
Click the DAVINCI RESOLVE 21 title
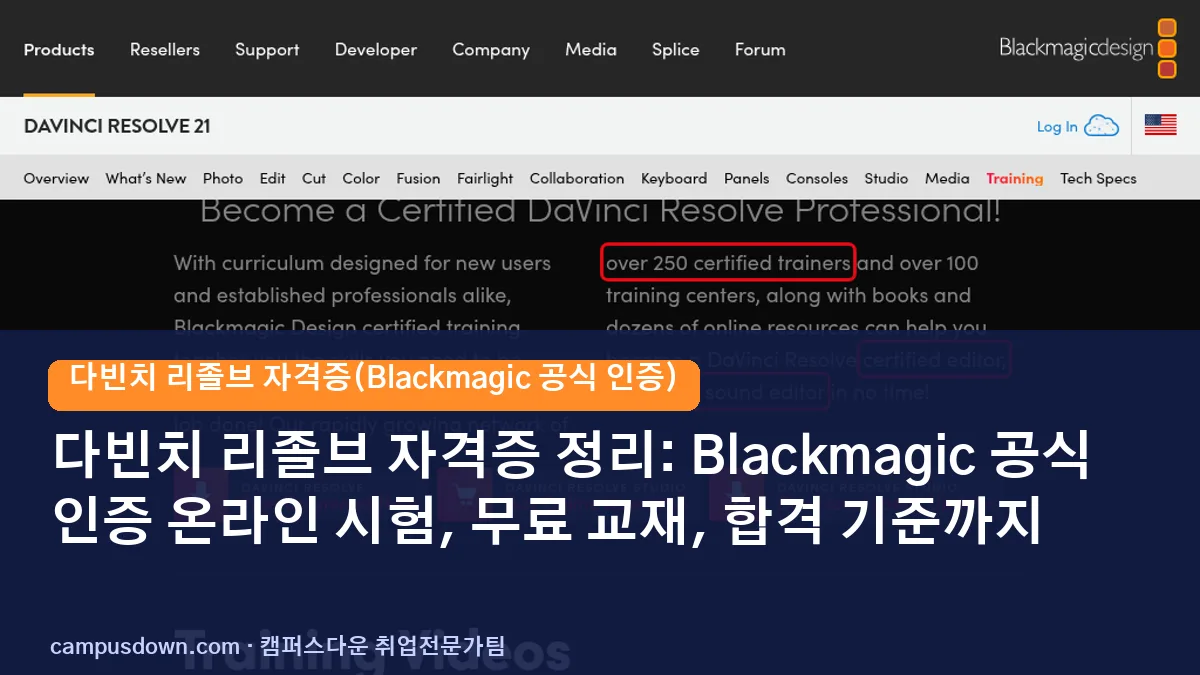coord(117,126)
